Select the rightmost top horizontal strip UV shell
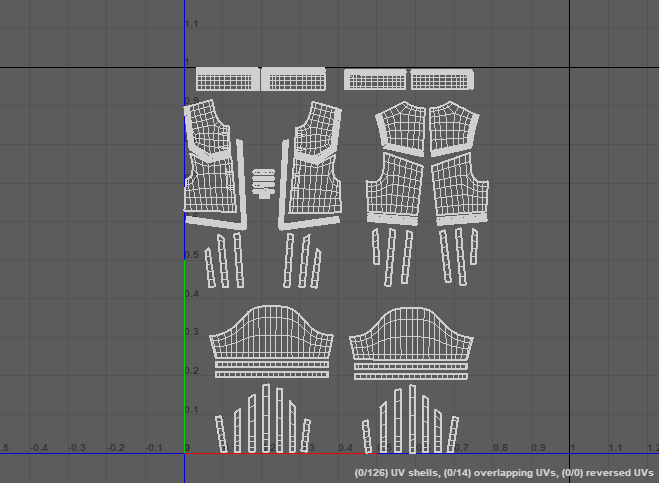Image resolution: width=659 pixels, height=483 pixels. [x=441, y=80]
